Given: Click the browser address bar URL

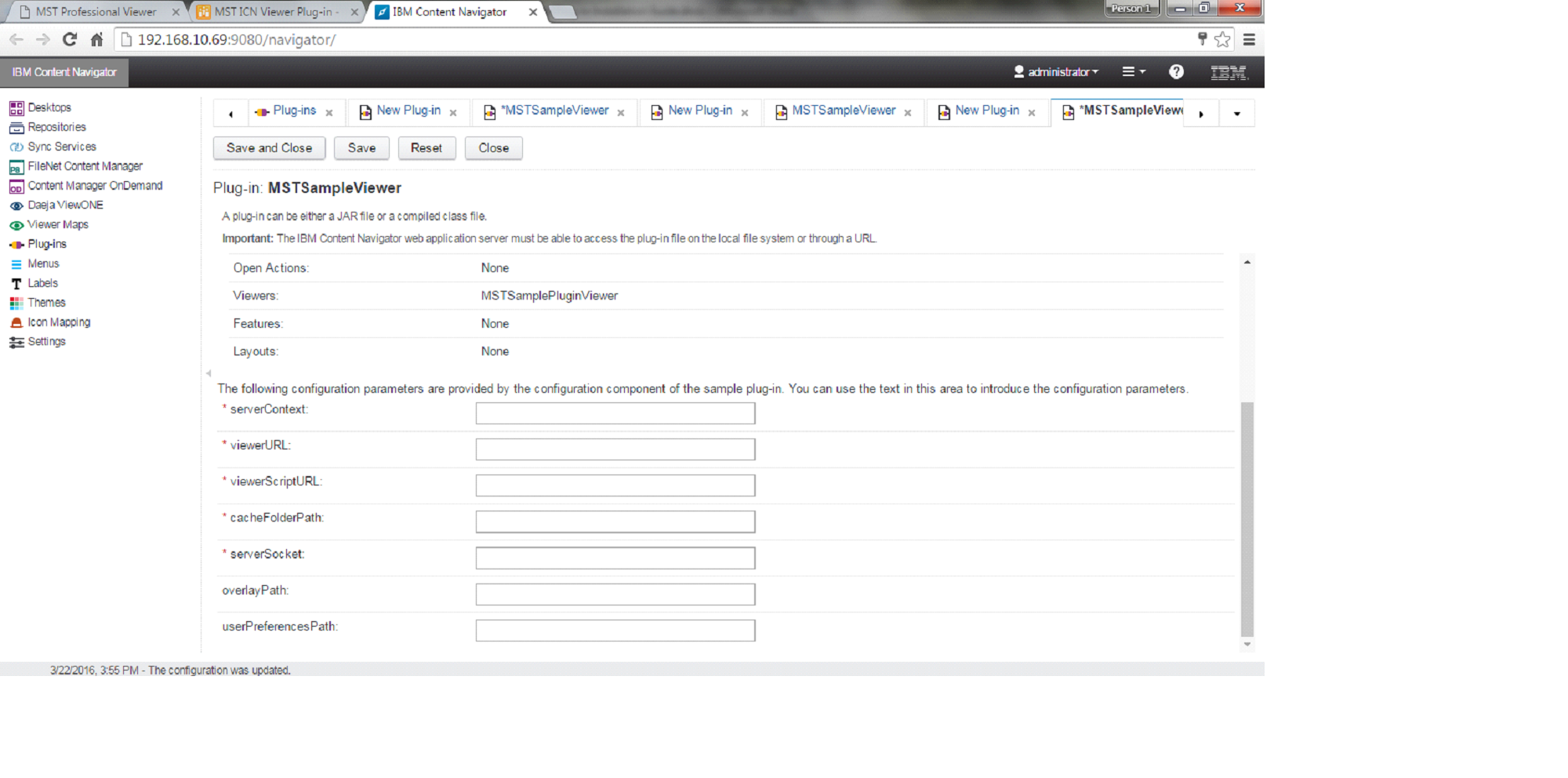Looking at the screenshot, I should click(x=237, y=40).
